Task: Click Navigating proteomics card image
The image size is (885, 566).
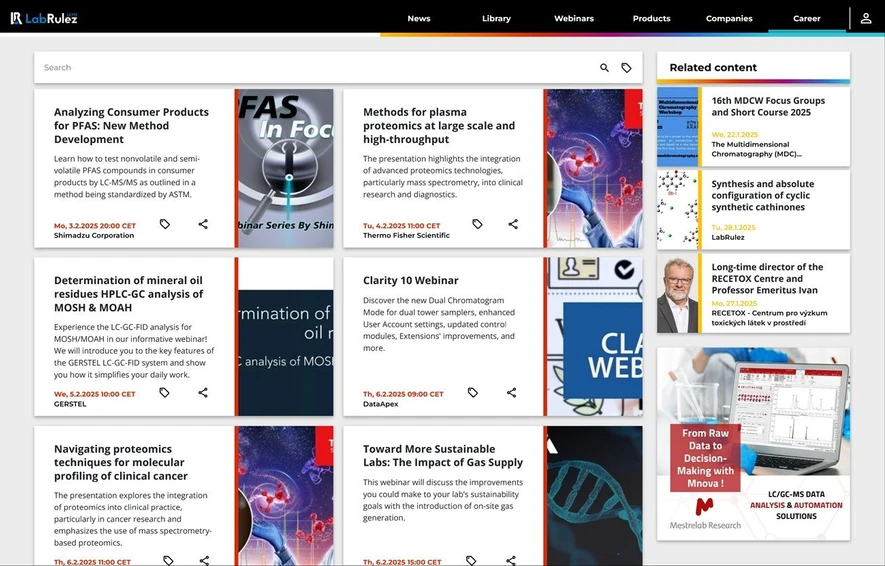Action: (x=286, y=496)
